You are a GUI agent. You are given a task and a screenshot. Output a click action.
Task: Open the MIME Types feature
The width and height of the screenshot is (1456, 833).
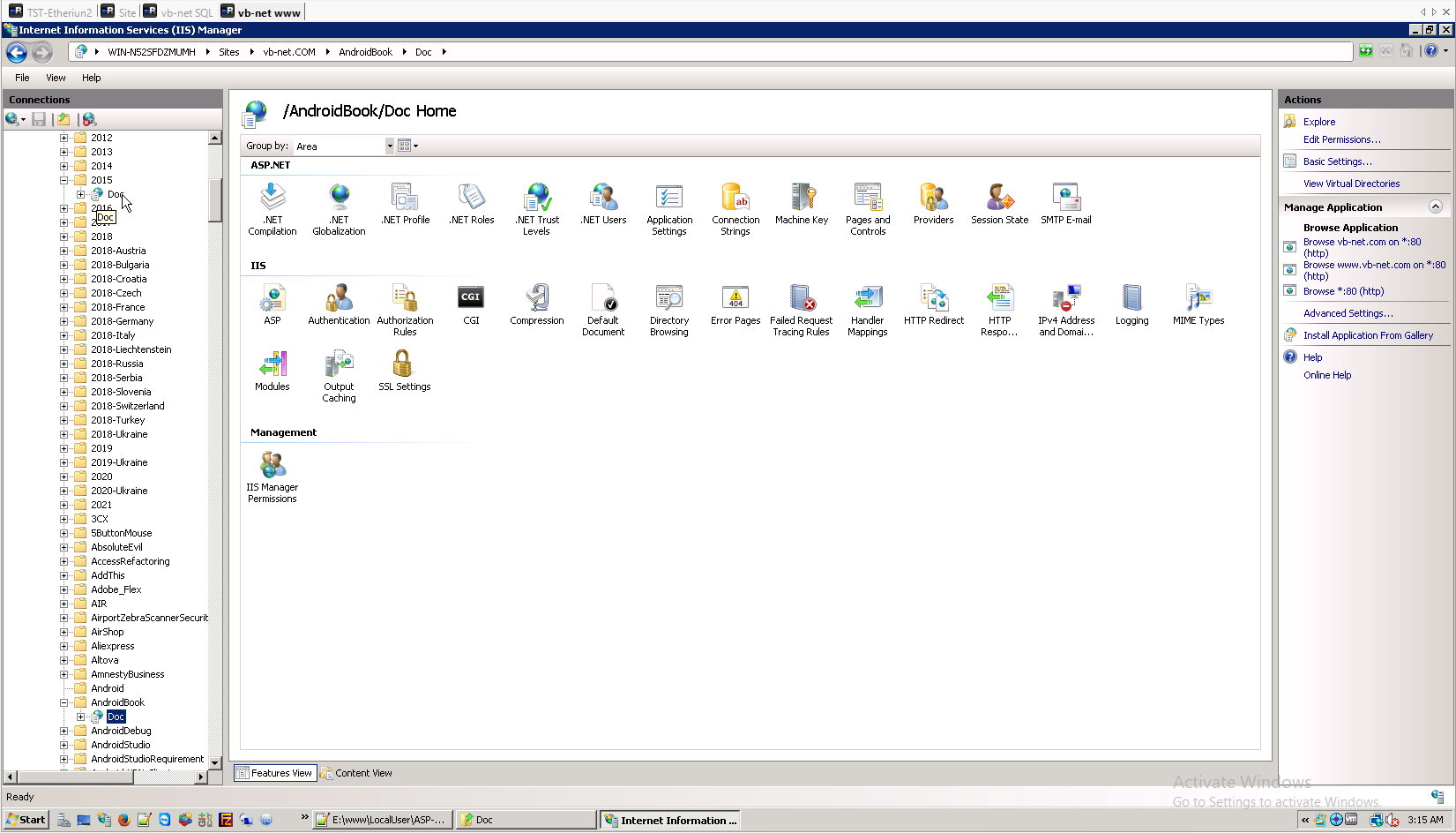(1198, 304)
